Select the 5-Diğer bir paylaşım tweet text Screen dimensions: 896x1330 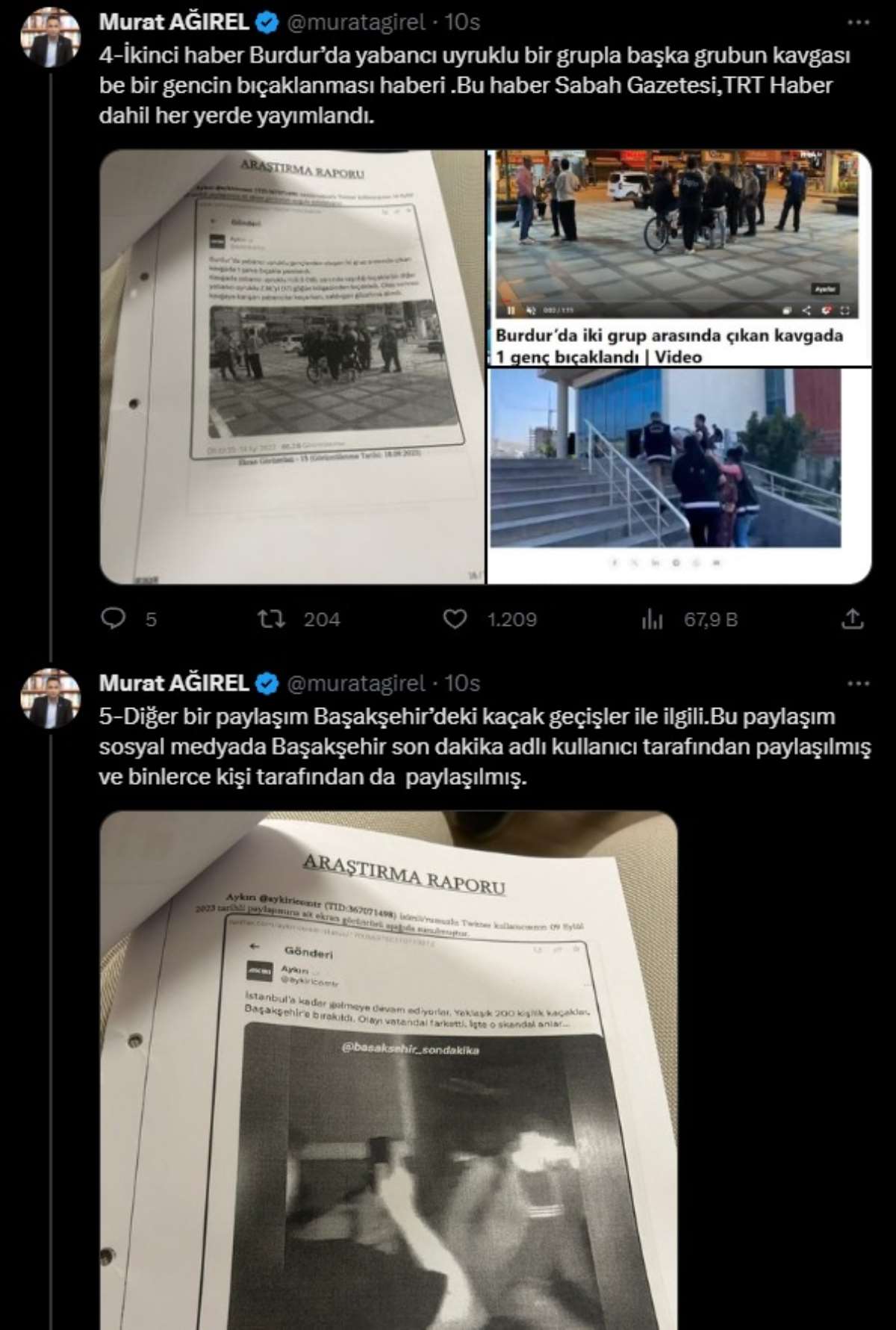pos(485,746)
